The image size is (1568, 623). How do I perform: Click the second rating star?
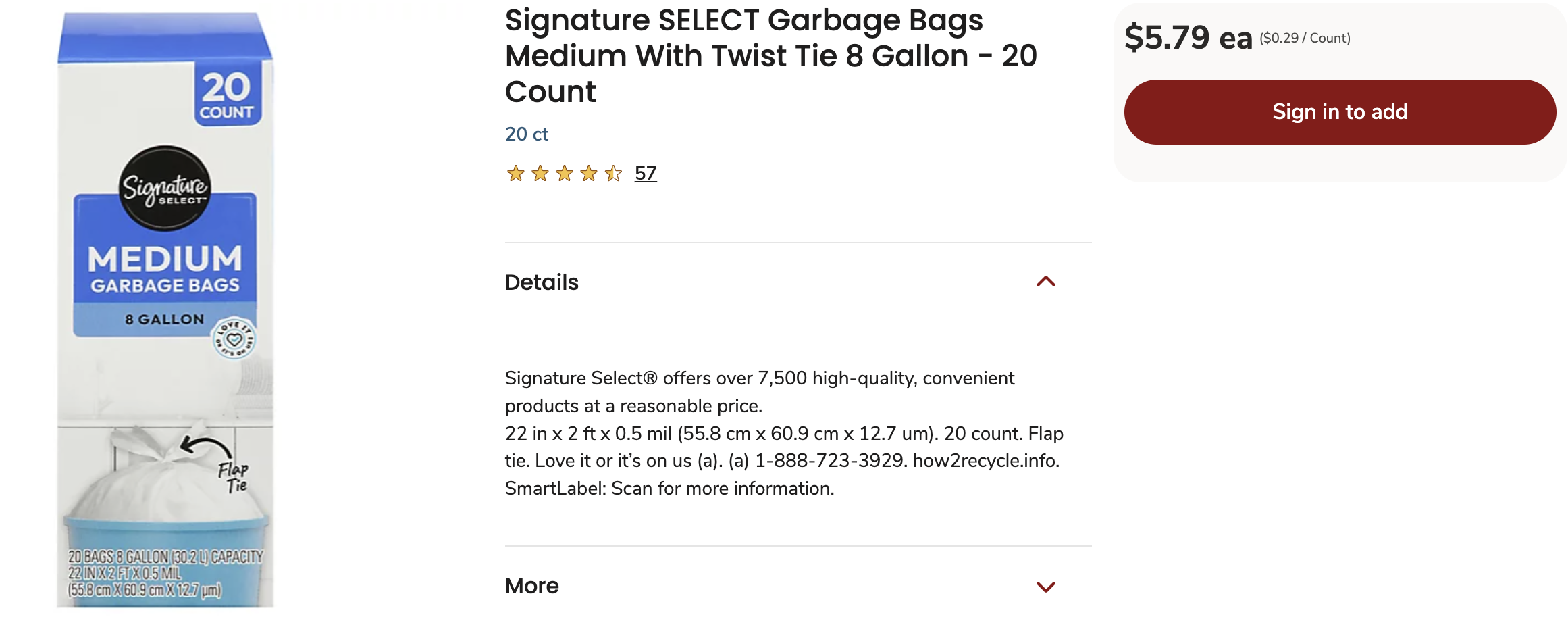coord(540,174)
